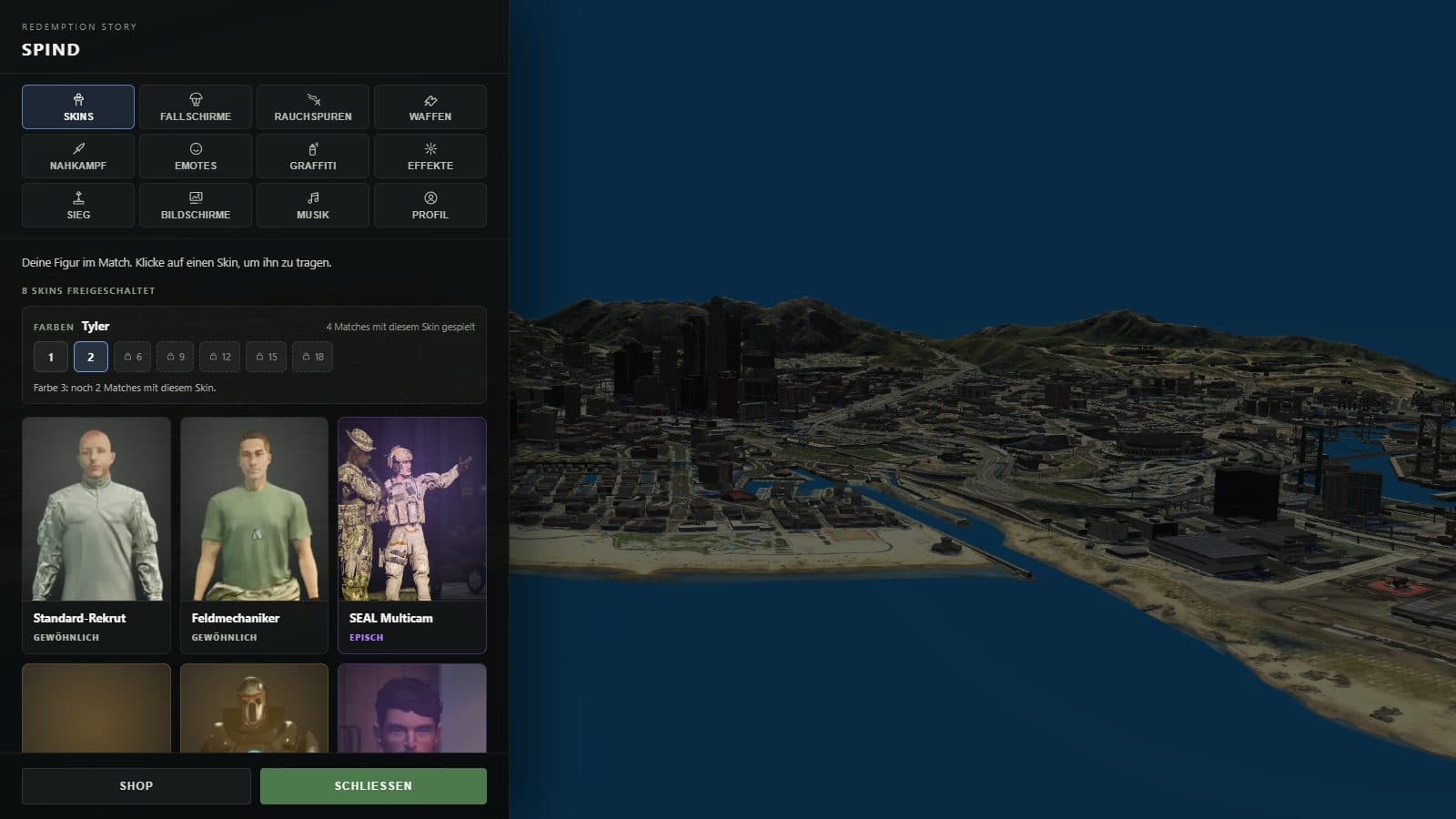
Task: Click the green Schliessen button
Action: tap(373, 786)
